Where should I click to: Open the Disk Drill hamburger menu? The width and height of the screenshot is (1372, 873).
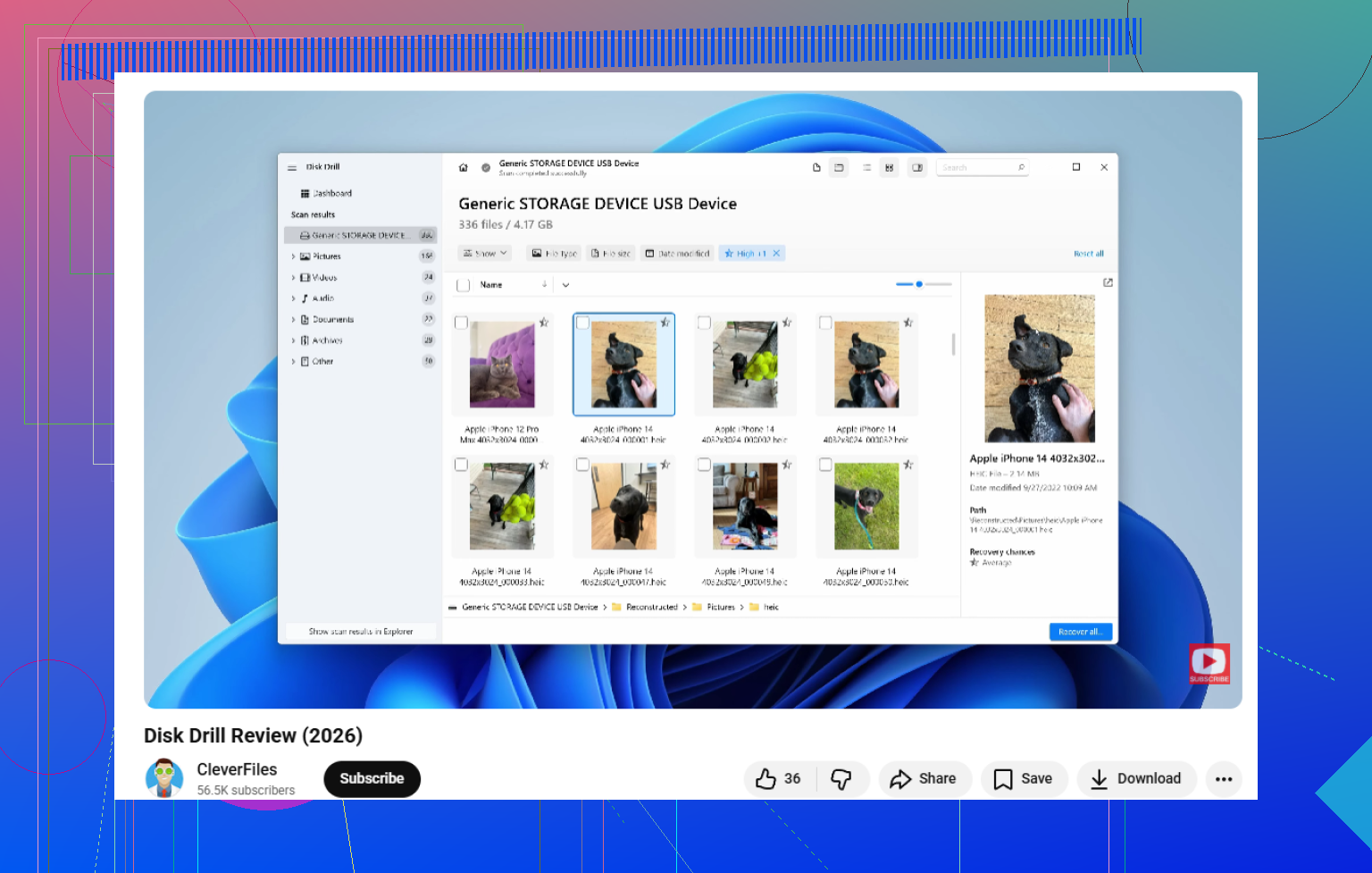tap(292, 167)
